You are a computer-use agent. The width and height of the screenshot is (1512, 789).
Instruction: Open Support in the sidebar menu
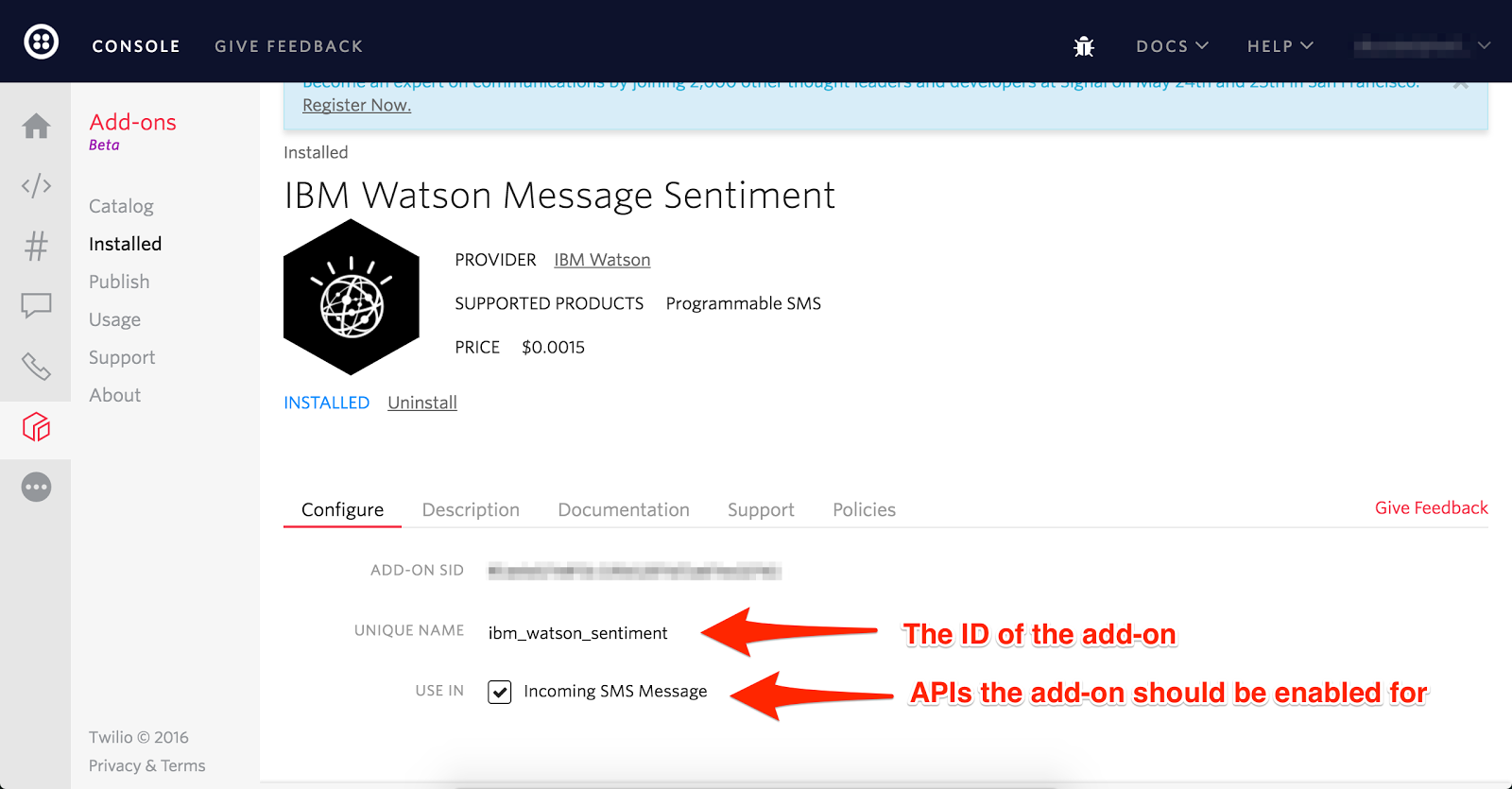pos(122,357)
